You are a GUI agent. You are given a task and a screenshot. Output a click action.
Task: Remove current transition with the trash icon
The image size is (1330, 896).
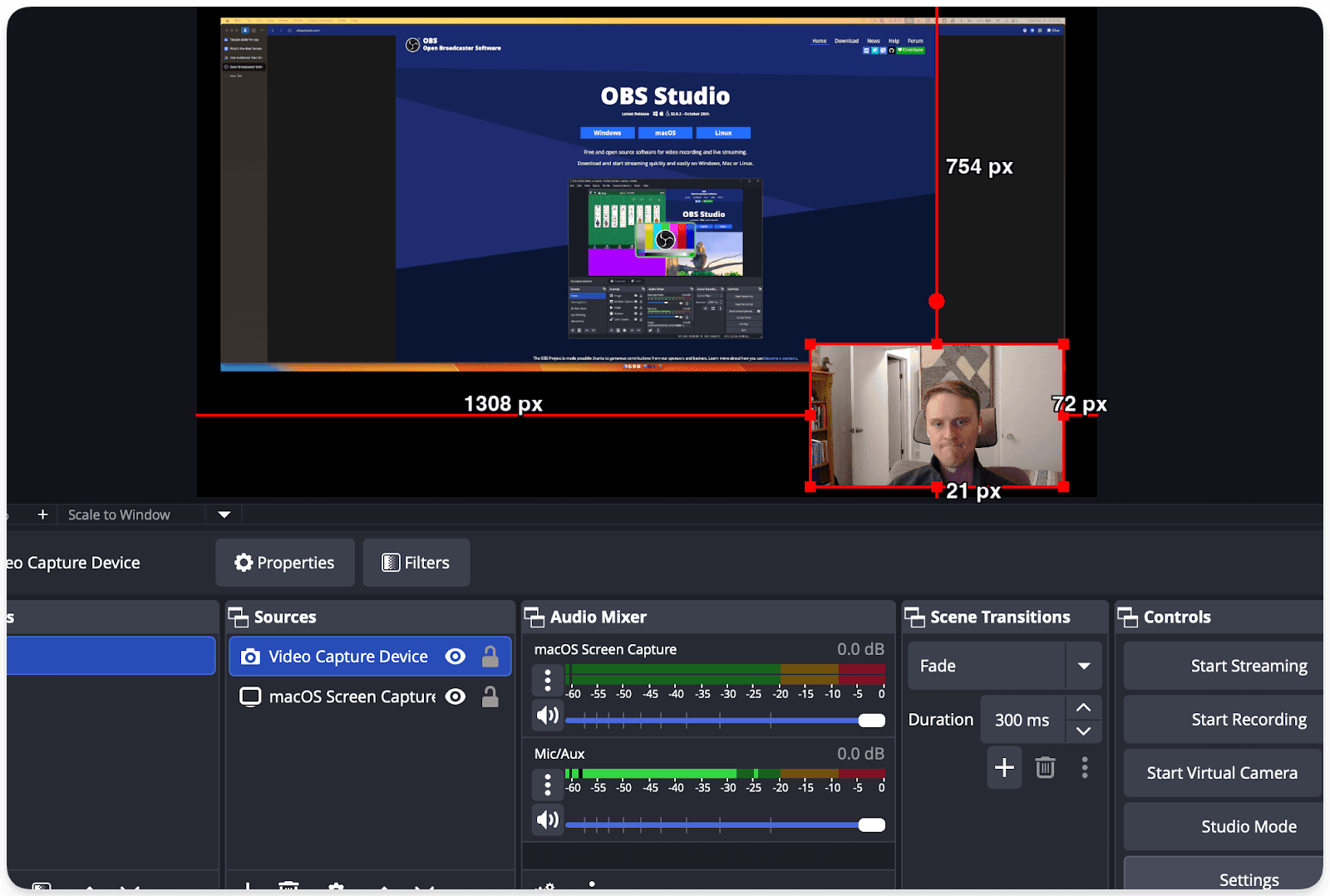click(1045, 767)
